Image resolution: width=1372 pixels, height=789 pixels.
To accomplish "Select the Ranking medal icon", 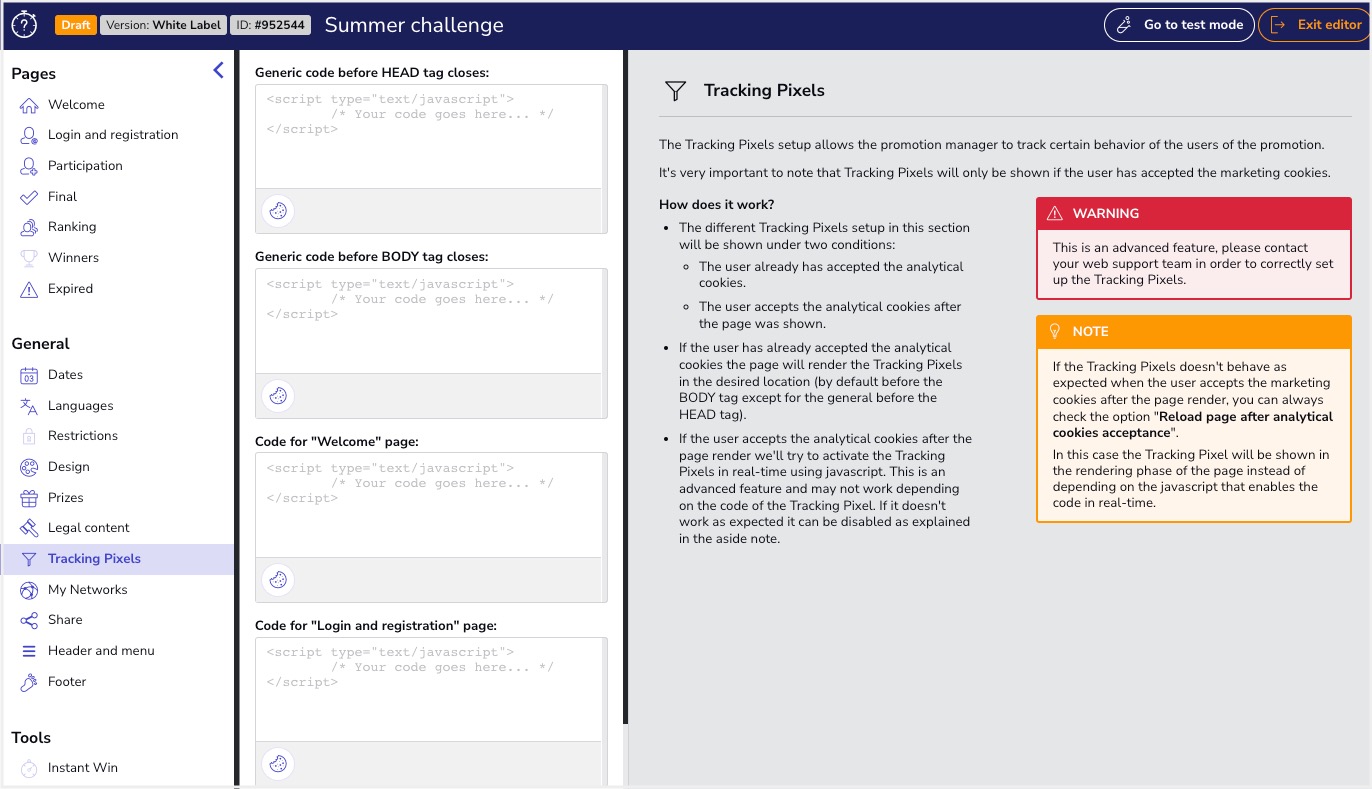I will (29, 227).
